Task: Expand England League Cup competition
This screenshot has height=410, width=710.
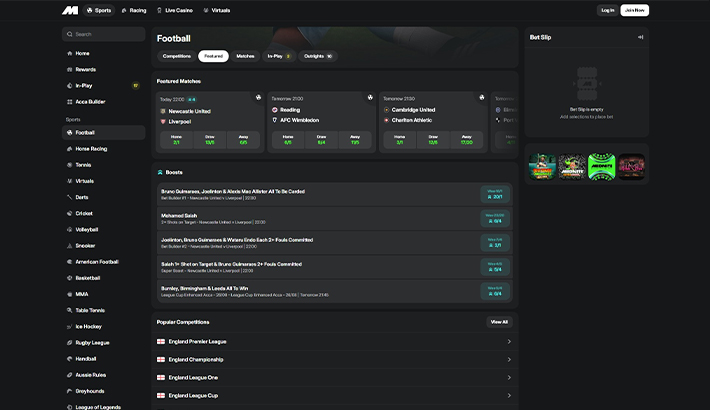Action: tap(335, 396)
